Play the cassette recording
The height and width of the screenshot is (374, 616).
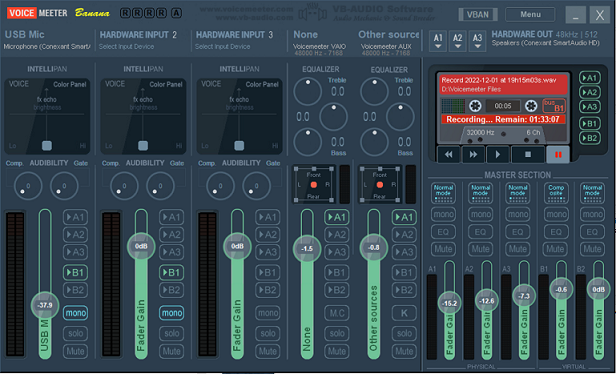(x=498, y=154)
